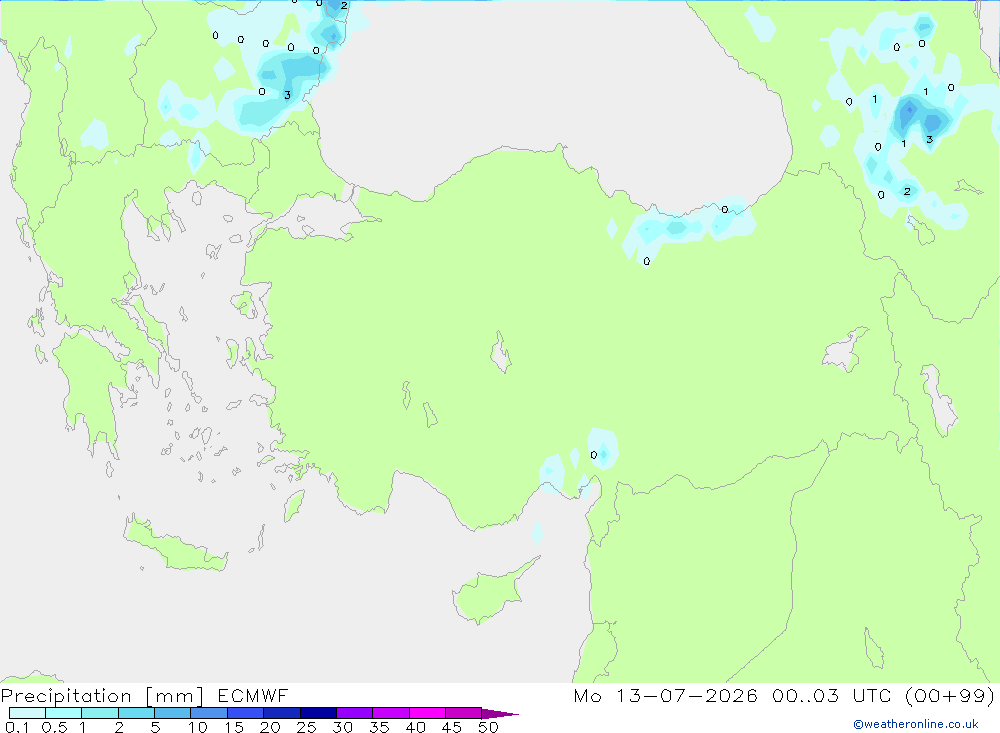Choose the 10–15 mm legend color box

(209, 713)
